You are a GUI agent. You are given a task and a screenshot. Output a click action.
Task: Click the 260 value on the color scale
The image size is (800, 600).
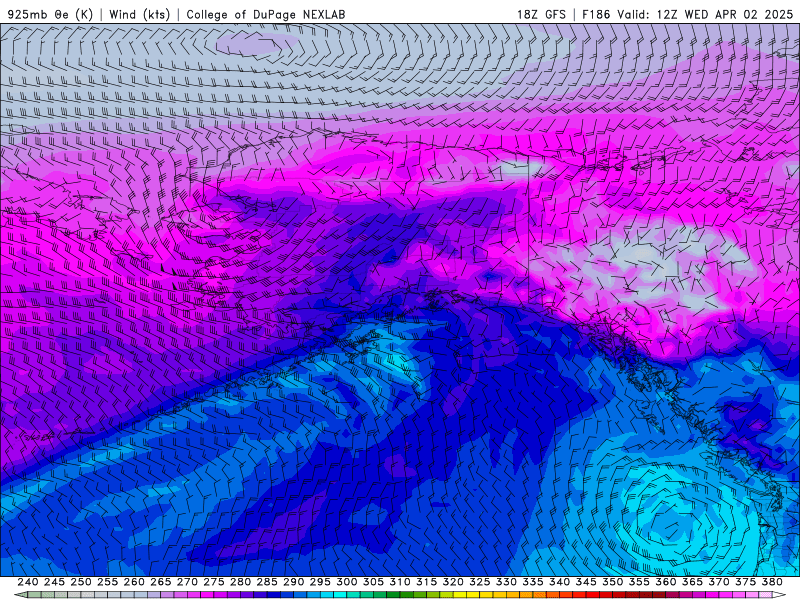[x=134, y=582]
